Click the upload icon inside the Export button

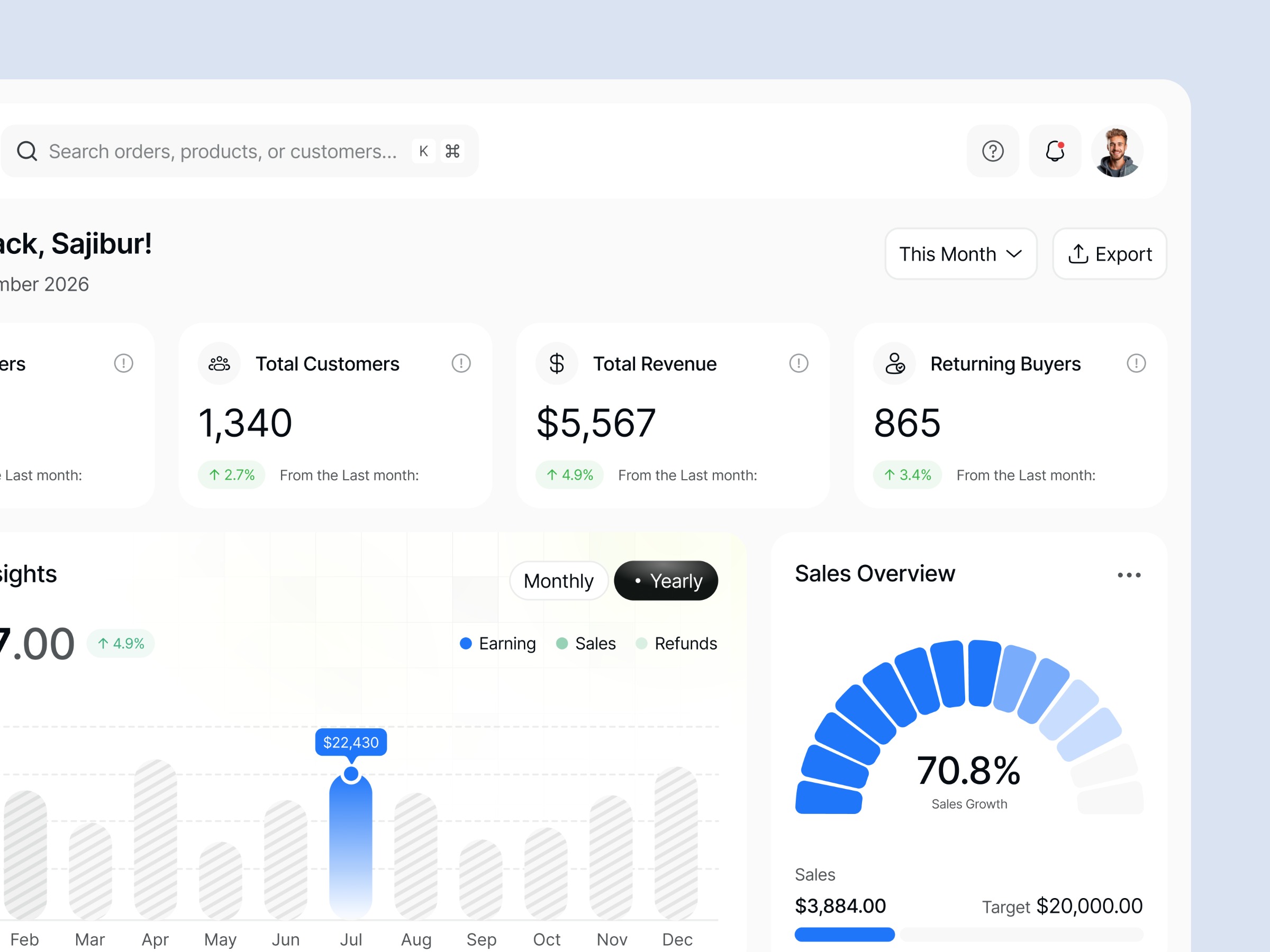click(x=1079, y=254)
